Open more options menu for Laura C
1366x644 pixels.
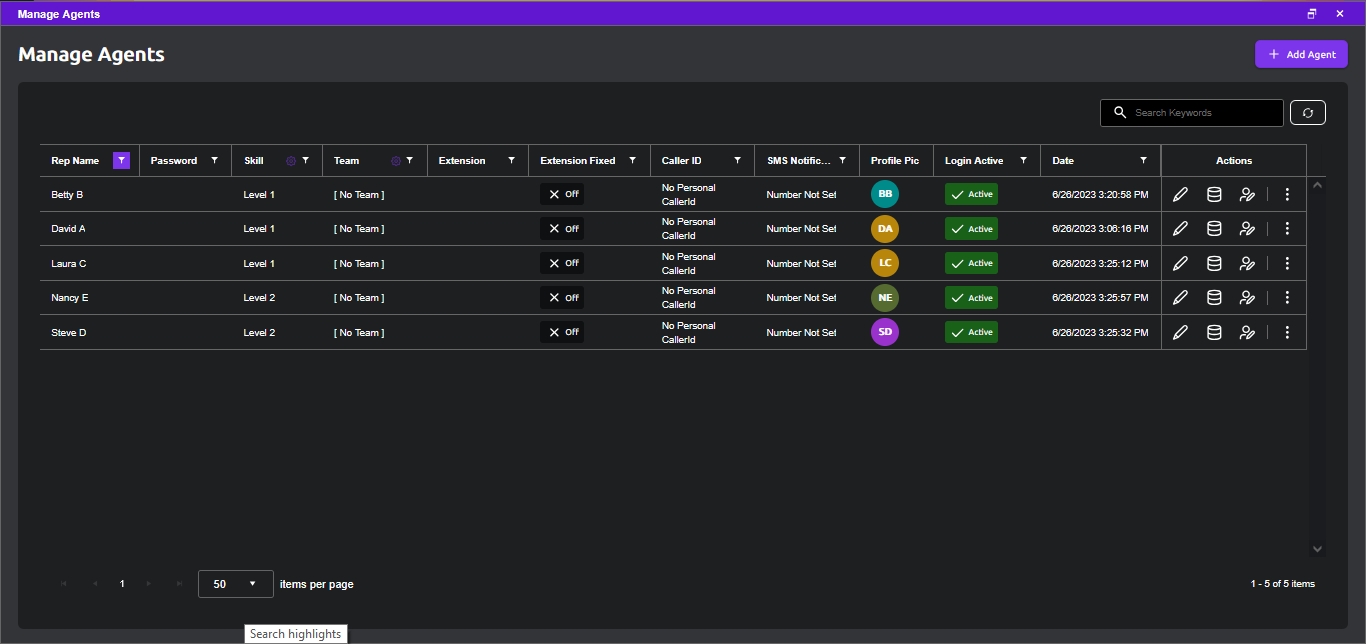pyautogui.click(x=1287, y=264)
